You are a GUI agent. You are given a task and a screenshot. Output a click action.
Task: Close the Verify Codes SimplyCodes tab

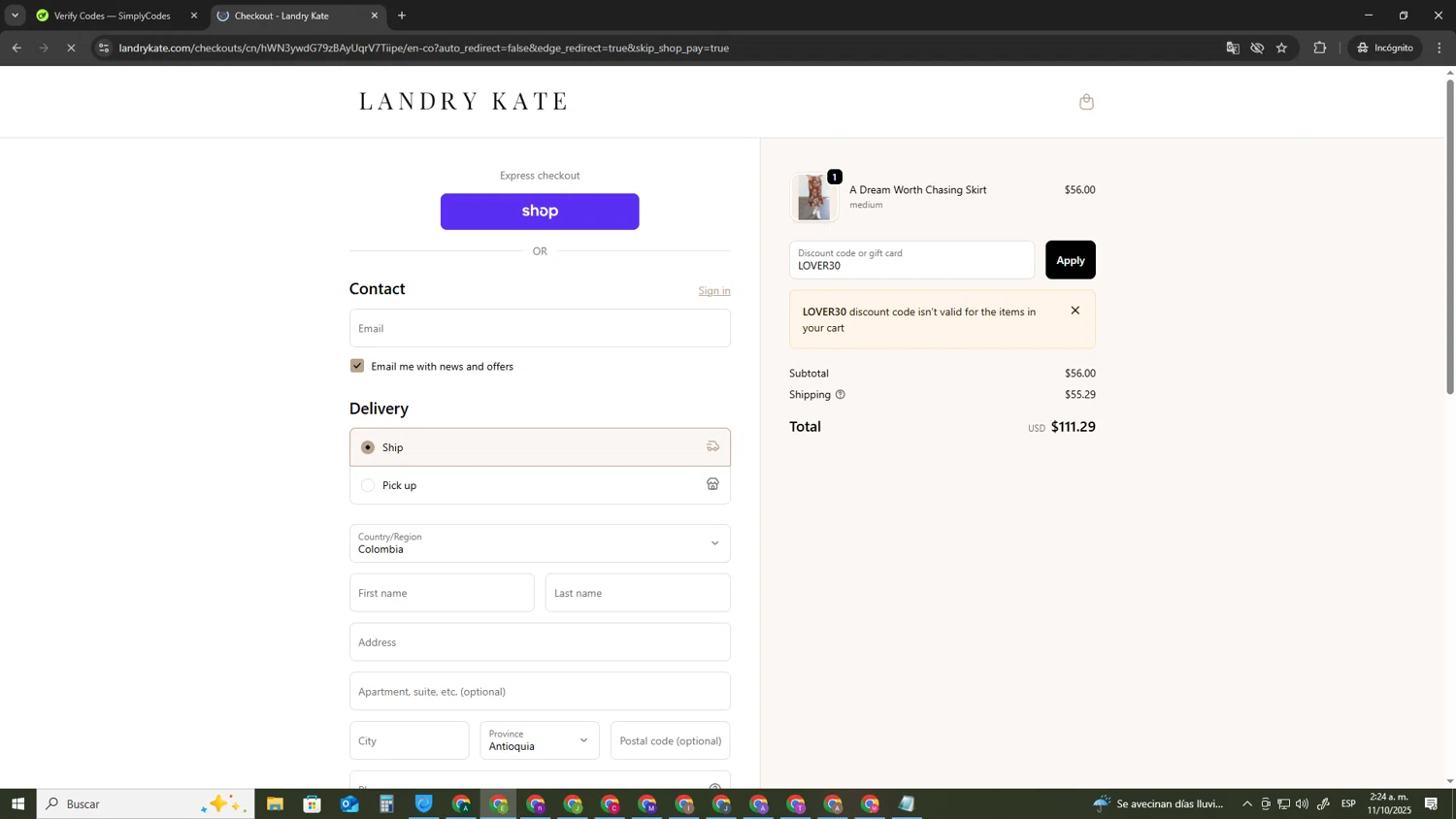tap(193, 16)
